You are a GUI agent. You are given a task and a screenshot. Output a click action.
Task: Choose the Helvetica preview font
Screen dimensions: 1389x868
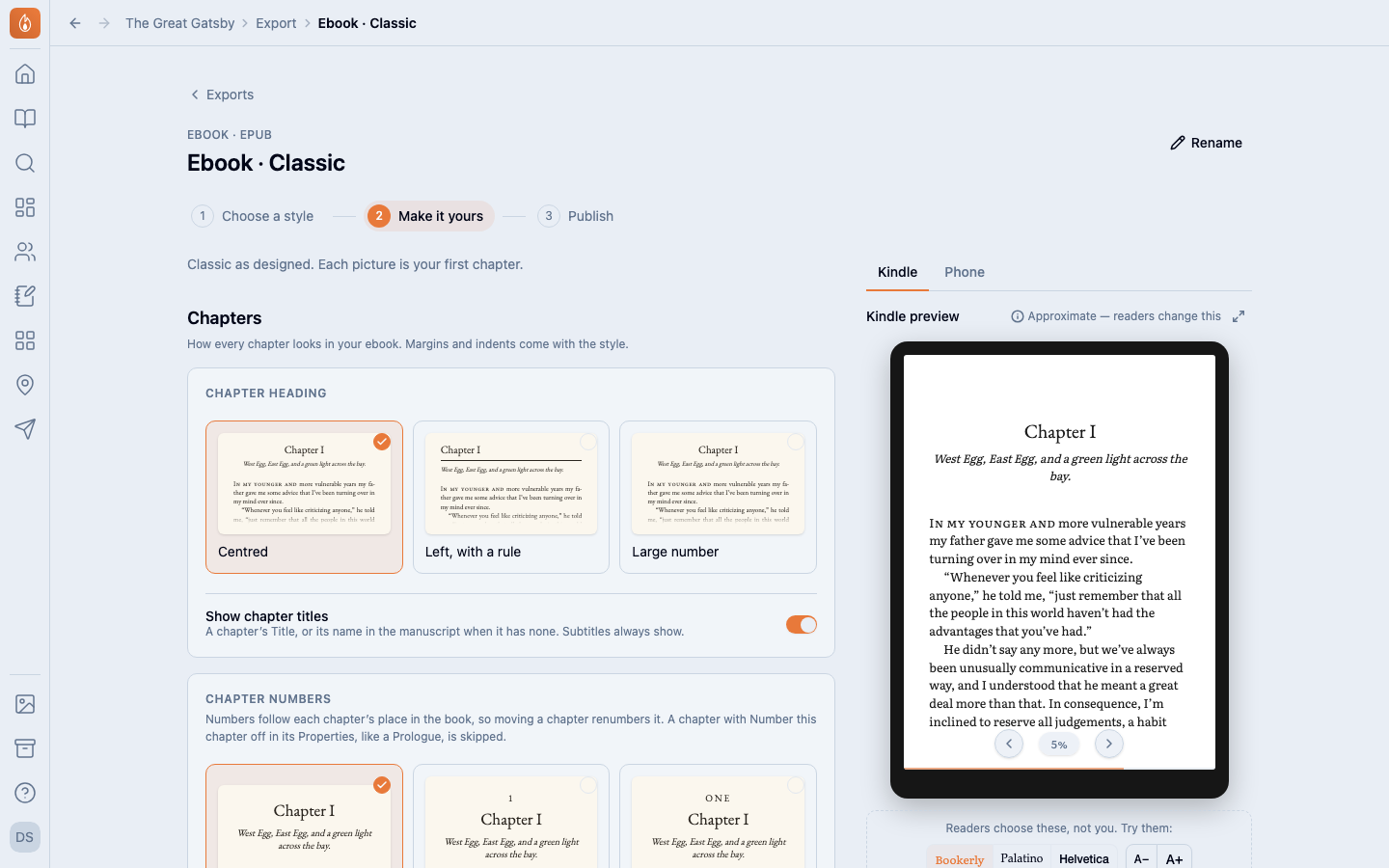tap(1084, 858)
